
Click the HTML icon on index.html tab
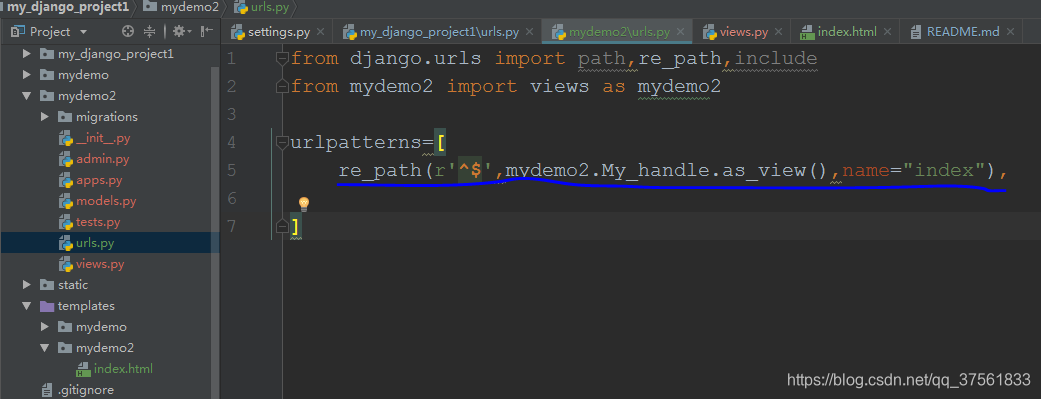pos(807,32)
